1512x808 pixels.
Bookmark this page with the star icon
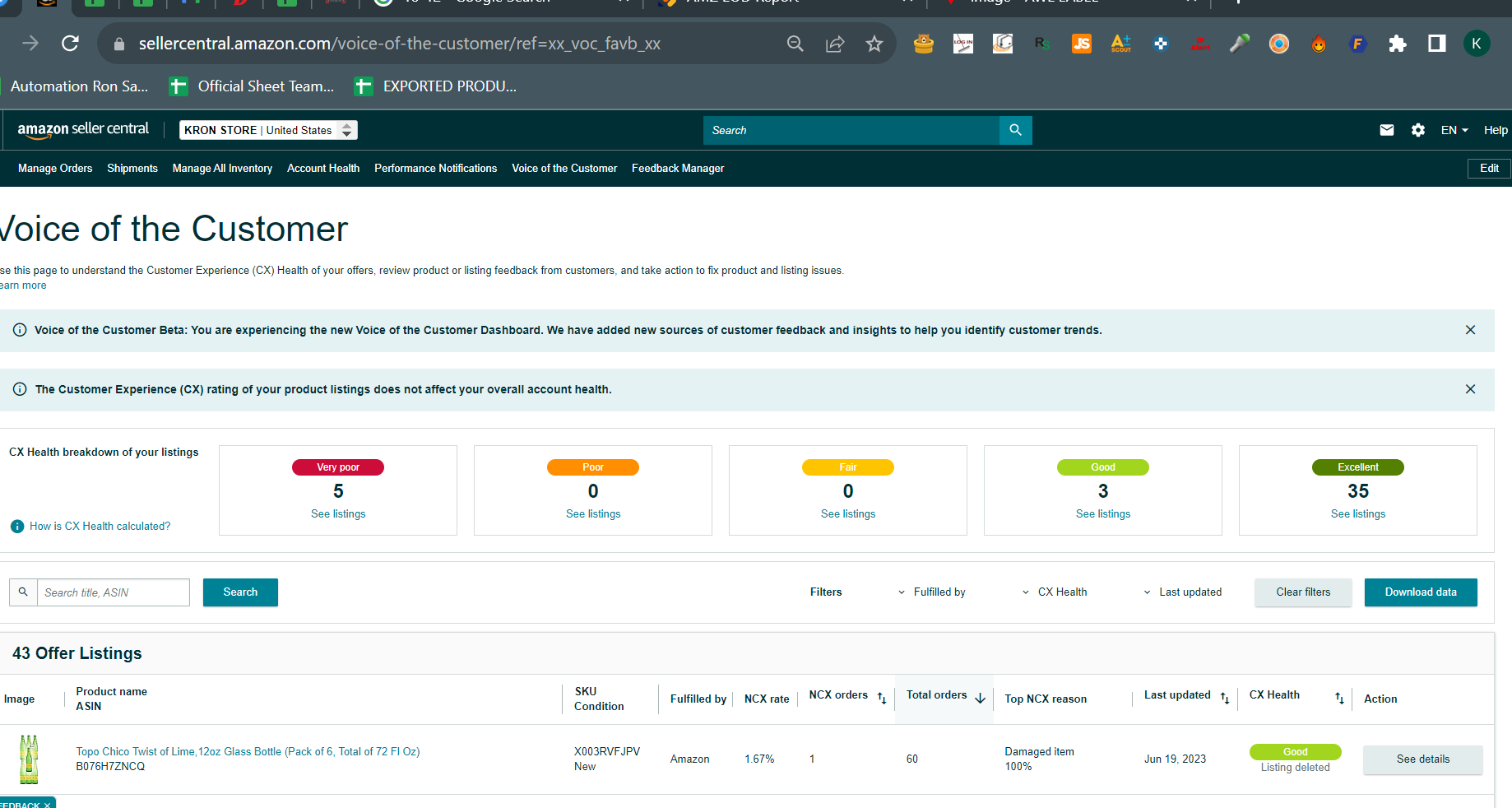874,44
